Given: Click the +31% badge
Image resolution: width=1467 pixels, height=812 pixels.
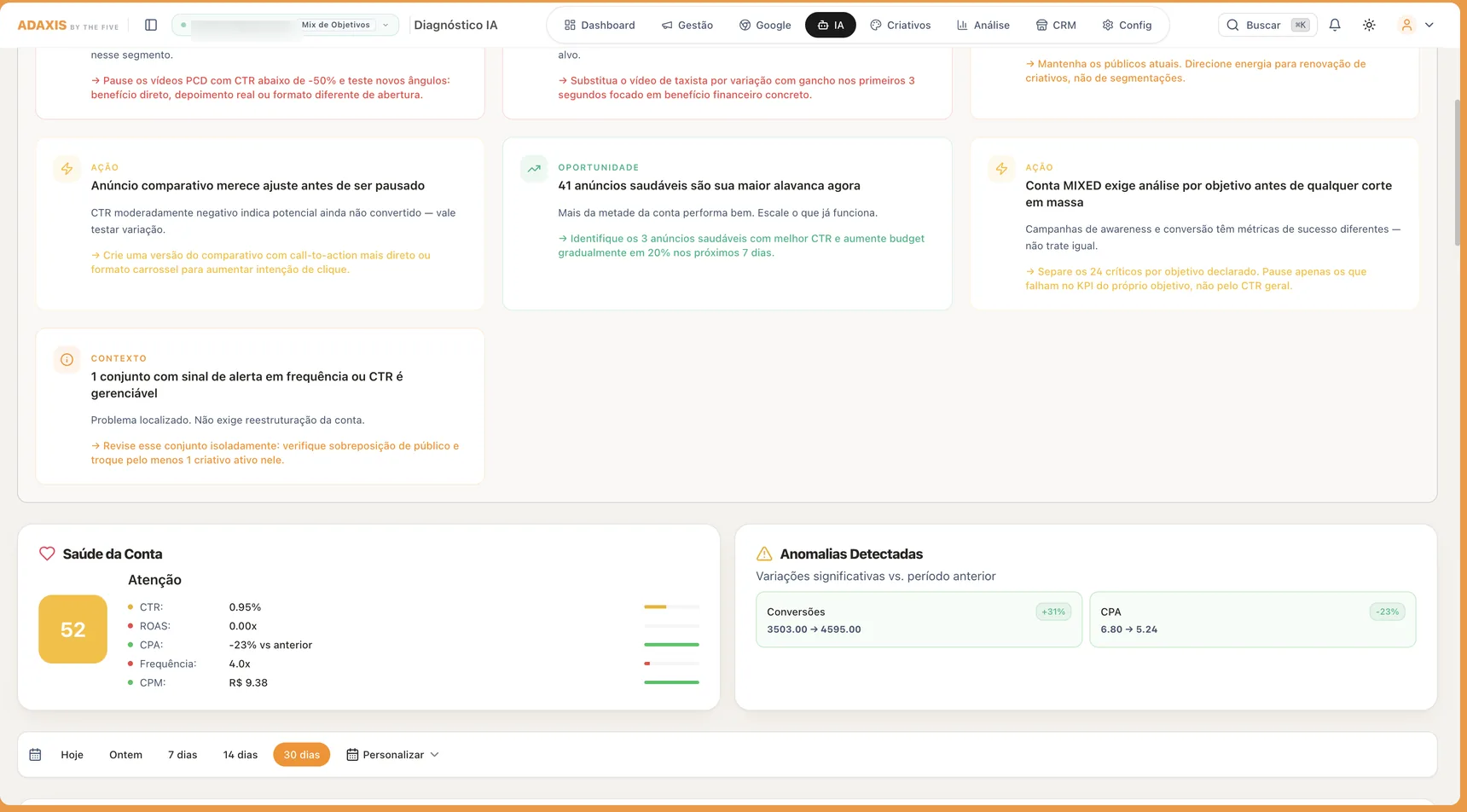Looking at the screenshot, I should click(x=1053, y=612).
